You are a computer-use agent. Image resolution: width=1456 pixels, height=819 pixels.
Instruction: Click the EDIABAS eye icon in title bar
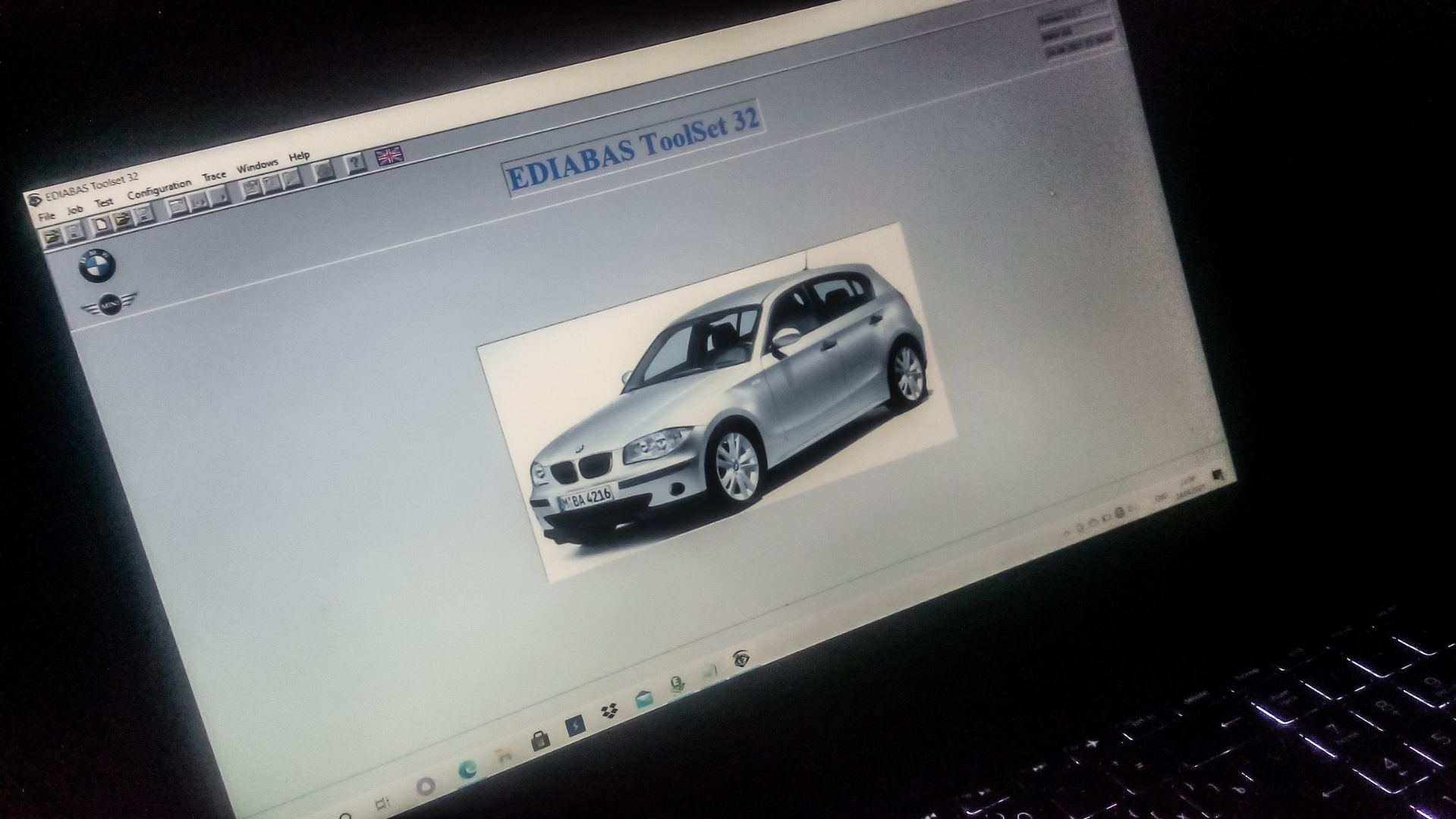[34, 199]
